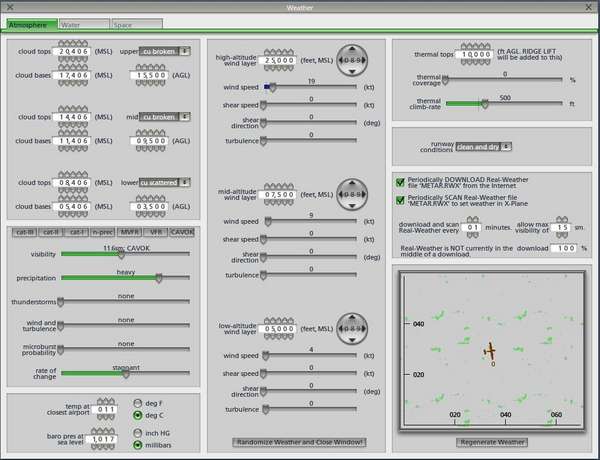Open the mid cloud type dropdown
The height and width of the screenshot is (460, 600).
pyautogui.click(x=165, y=117)
